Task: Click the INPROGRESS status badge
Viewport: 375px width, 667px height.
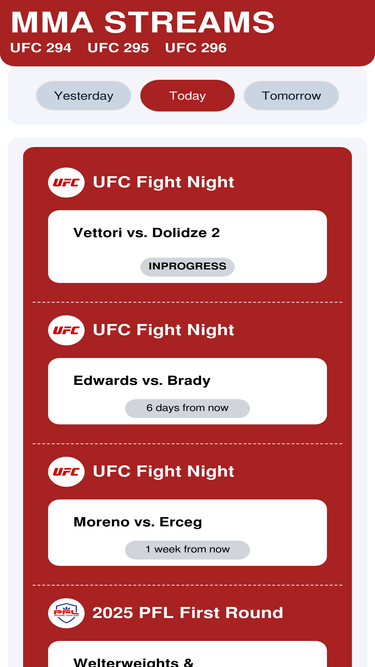Action: (x=188, y=267)
